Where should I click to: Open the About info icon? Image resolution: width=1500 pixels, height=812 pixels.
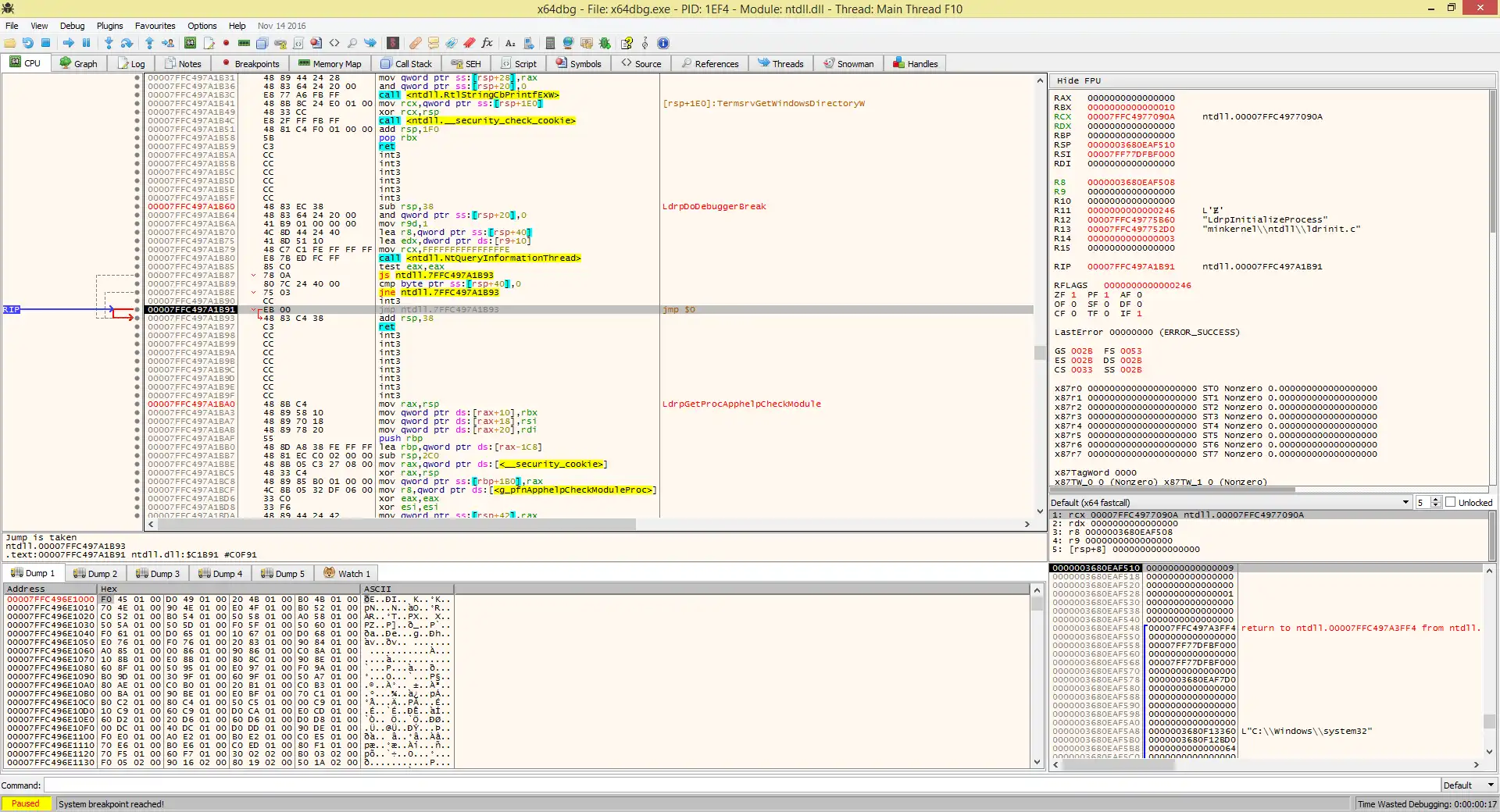(663, 43)
